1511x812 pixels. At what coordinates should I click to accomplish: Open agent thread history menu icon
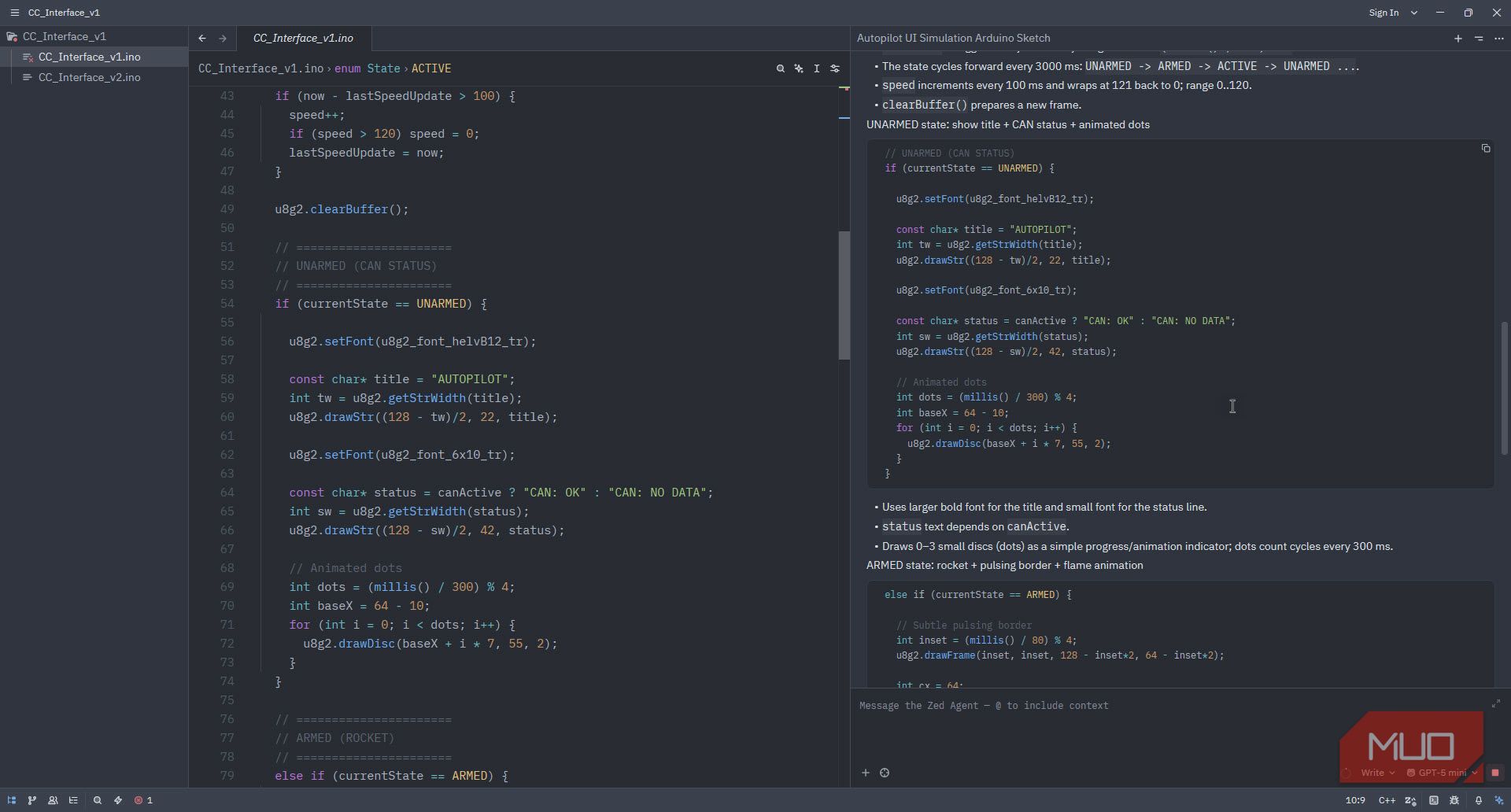1479,38
